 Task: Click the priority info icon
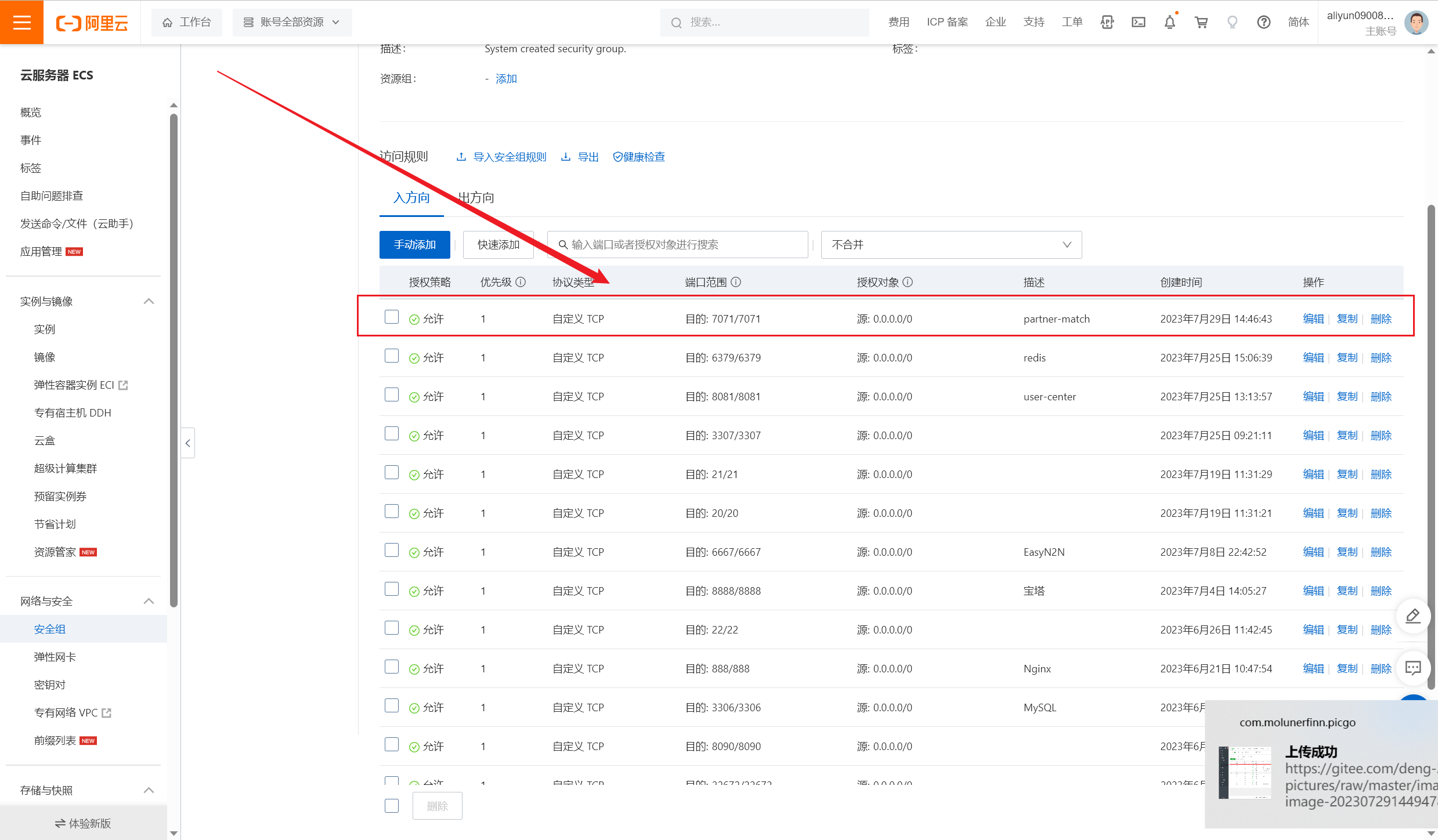[521, 282]
